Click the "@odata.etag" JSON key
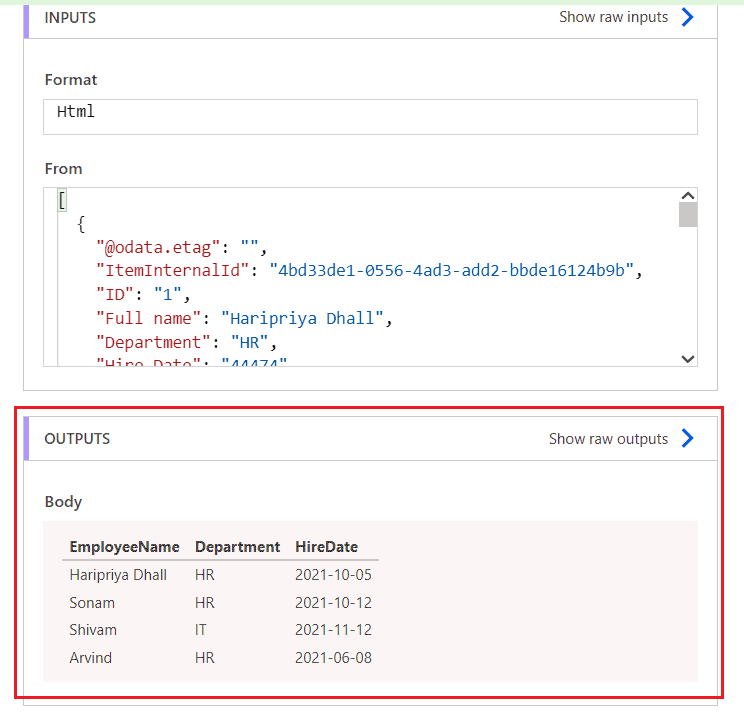 pos(158,248)
